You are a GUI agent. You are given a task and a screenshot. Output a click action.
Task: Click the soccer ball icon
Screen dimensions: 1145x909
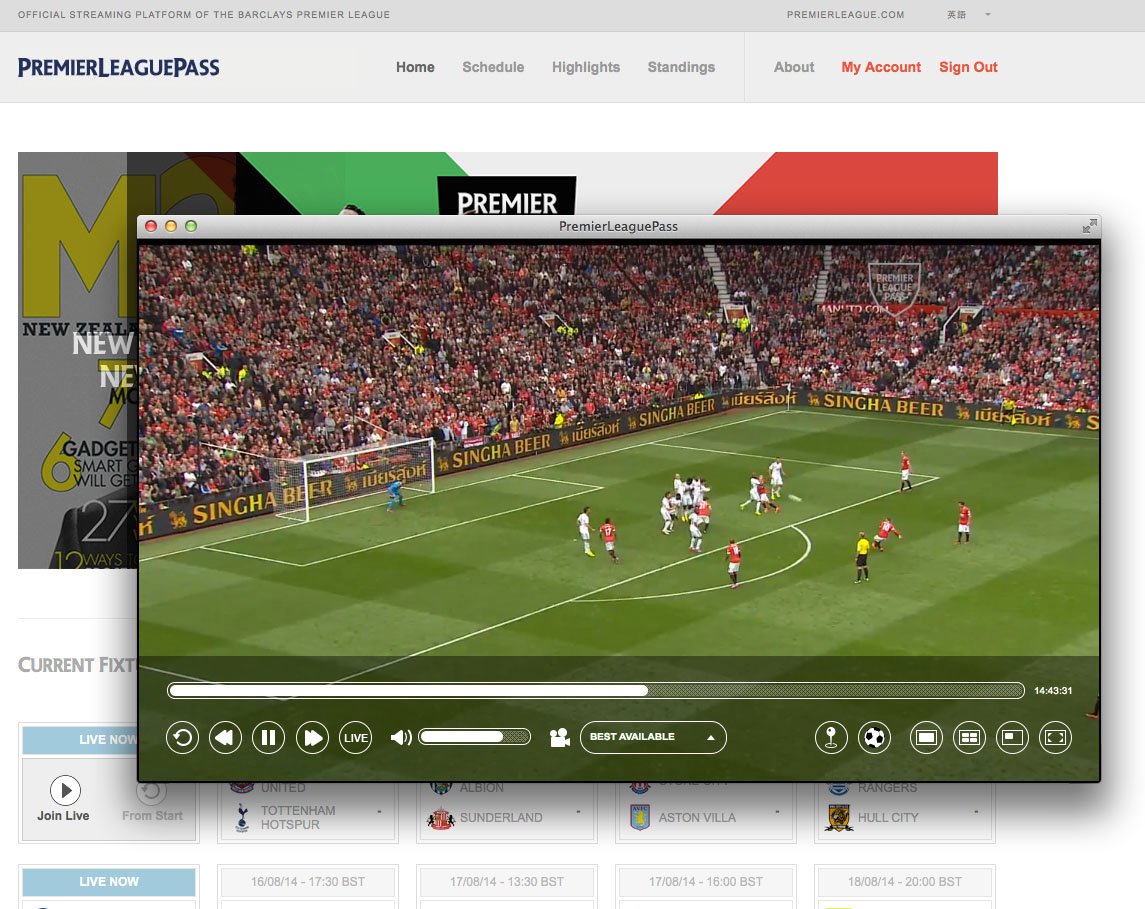pos(874,737)
